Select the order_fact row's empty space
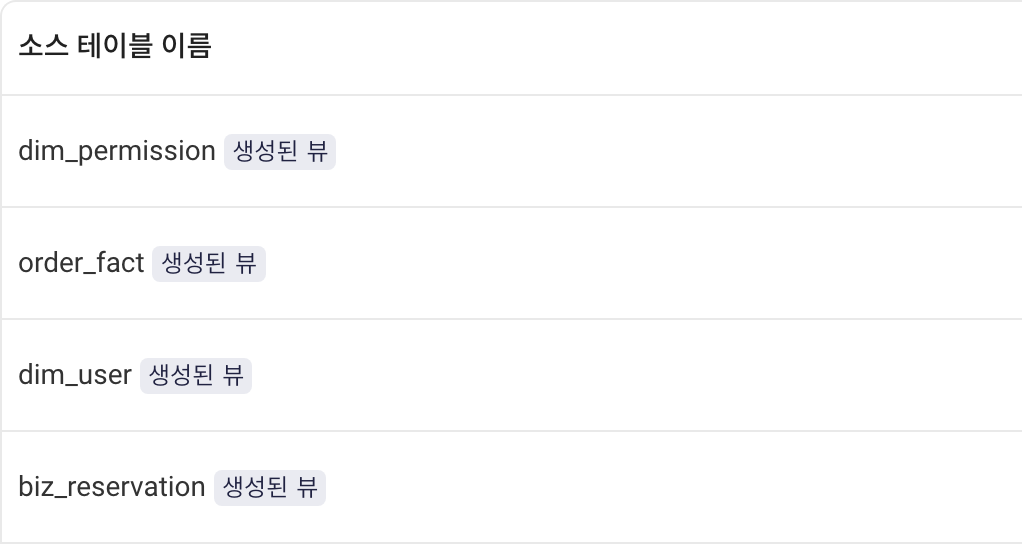Screen dimensions: 1022x544 (x=644, y=263)
